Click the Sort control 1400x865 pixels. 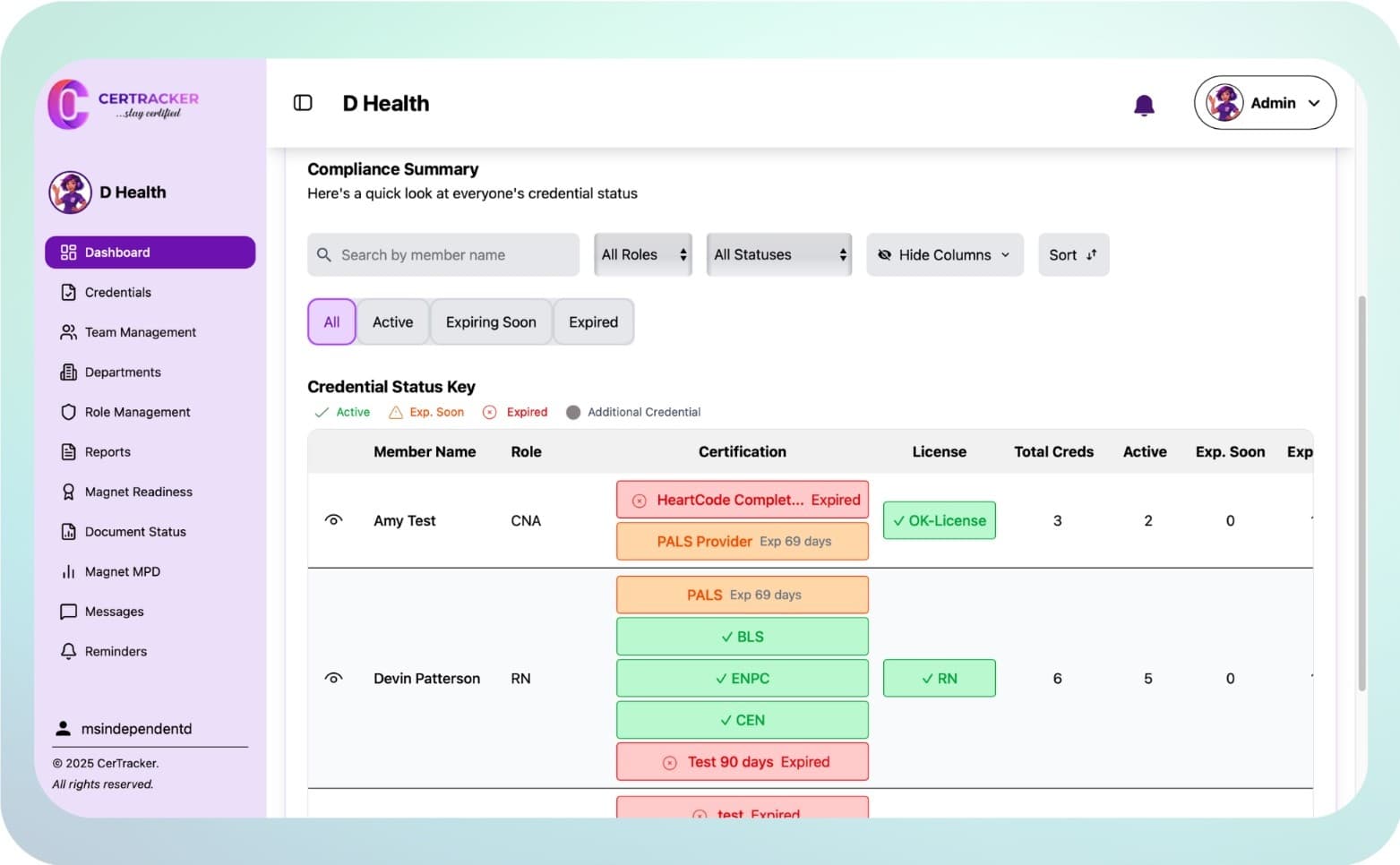point(1072,254)
